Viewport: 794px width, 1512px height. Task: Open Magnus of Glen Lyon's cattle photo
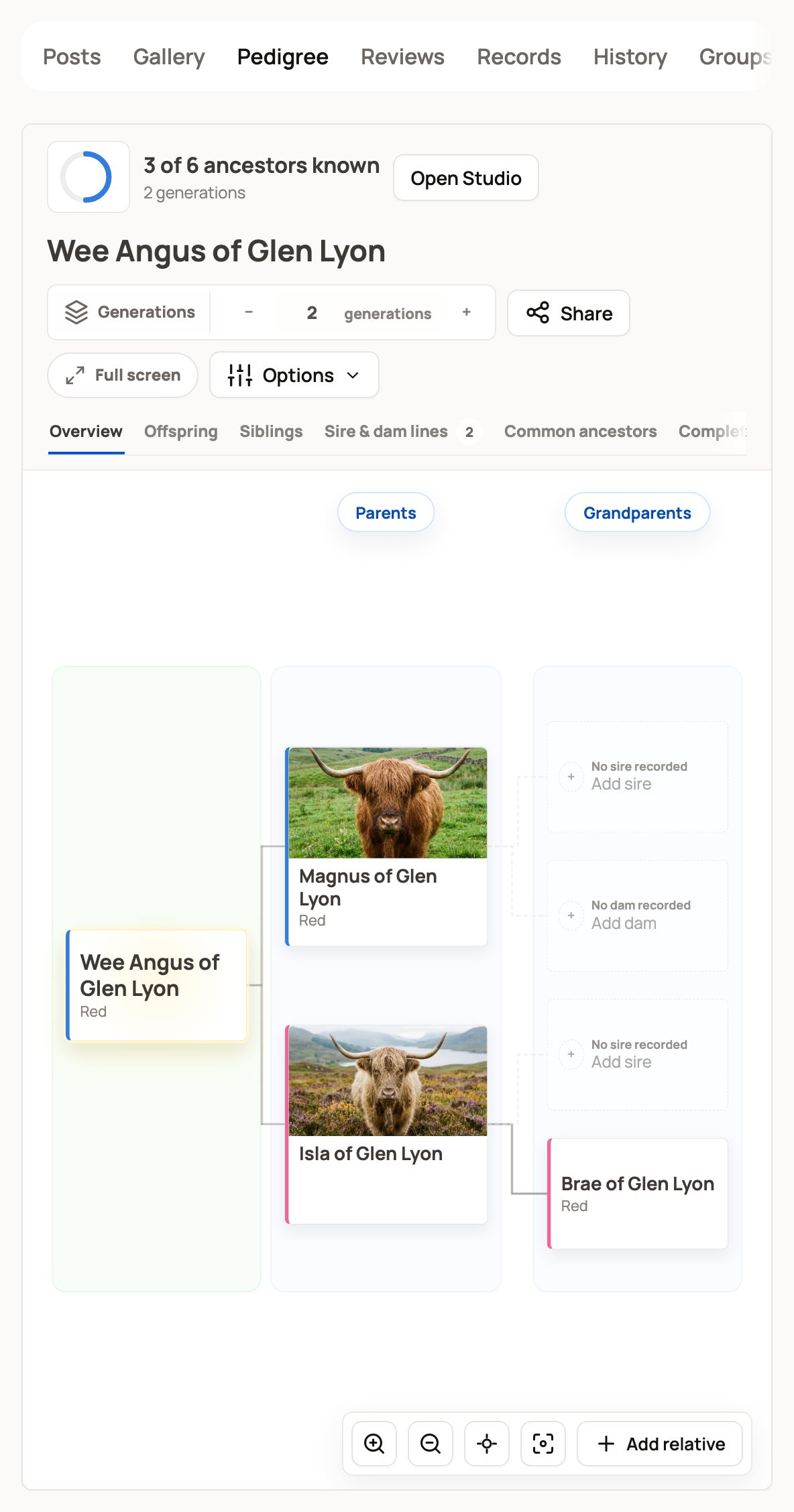(388, 803)
